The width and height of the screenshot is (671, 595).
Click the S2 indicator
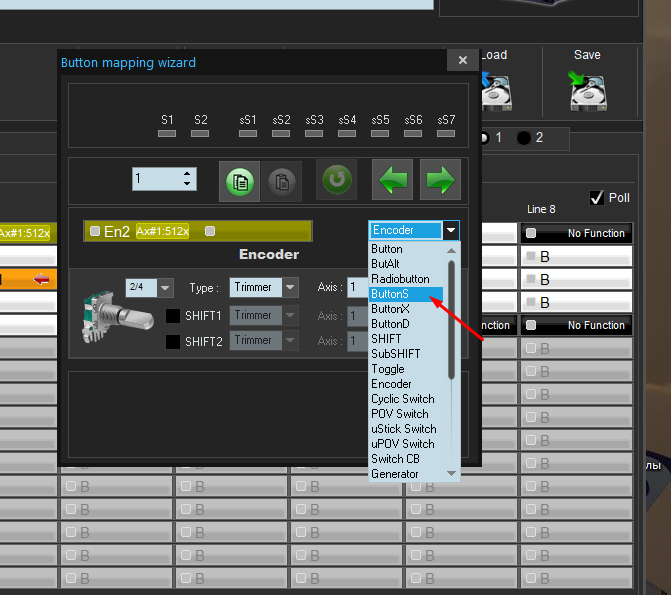point(200,134)
